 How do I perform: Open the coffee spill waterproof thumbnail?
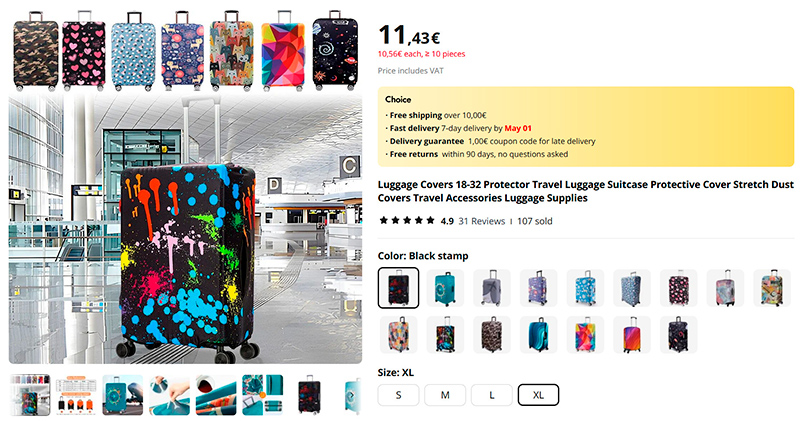coord(216,395)
